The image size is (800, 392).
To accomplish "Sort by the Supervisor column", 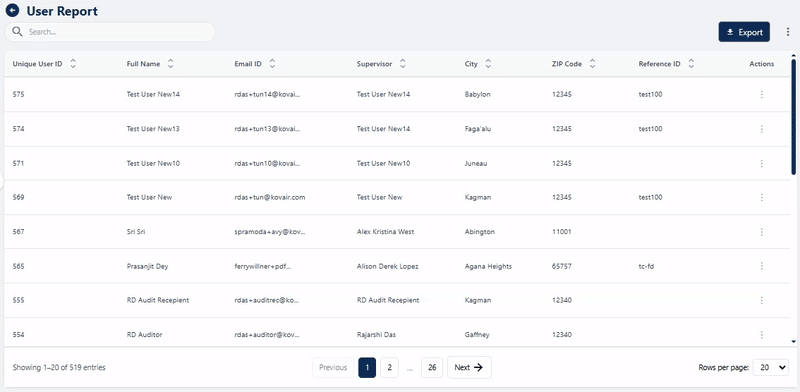I will [x=403, y=64].
